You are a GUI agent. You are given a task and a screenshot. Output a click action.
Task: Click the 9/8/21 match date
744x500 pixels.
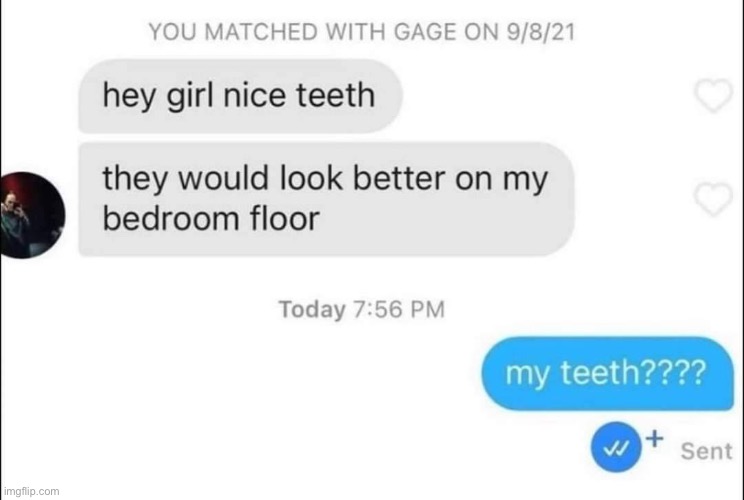click(x=540, y=32)
